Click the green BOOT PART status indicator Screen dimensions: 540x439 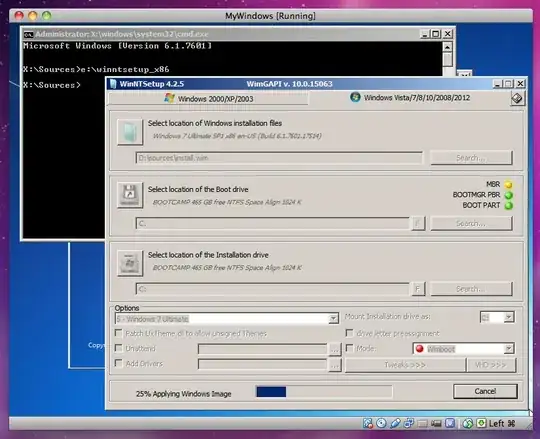click(x=508, y=206)
